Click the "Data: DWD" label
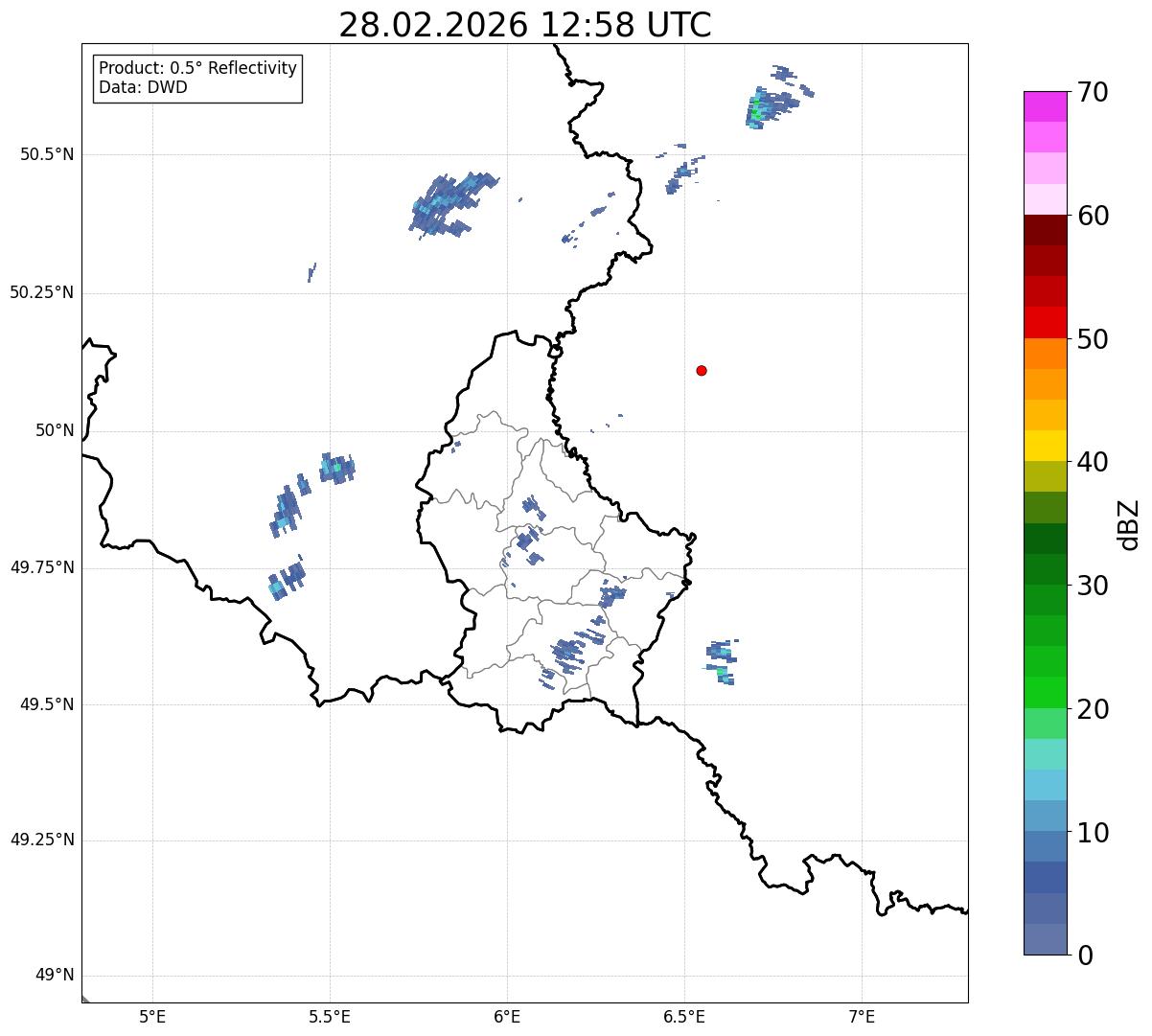The image size is (1152, 1036). 143,87
